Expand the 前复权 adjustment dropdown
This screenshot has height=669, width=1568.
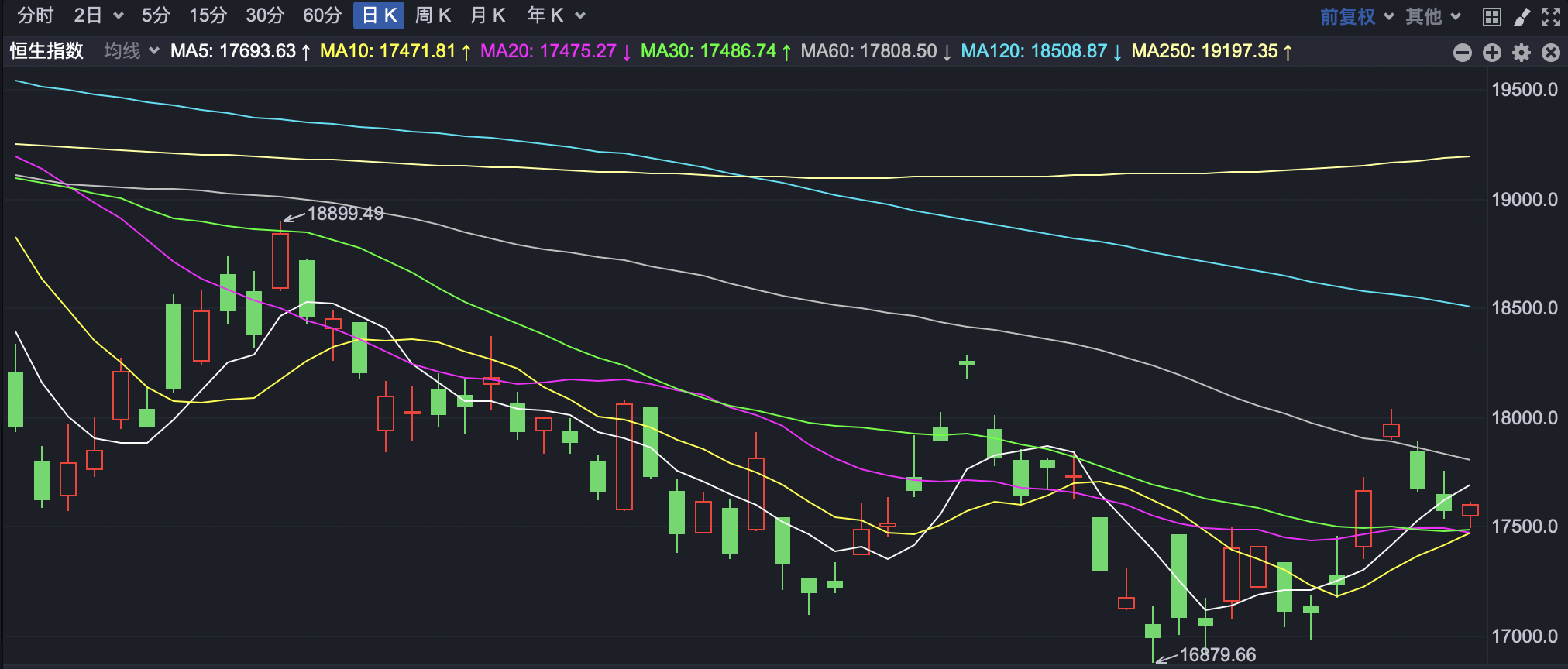point(1357,16)
